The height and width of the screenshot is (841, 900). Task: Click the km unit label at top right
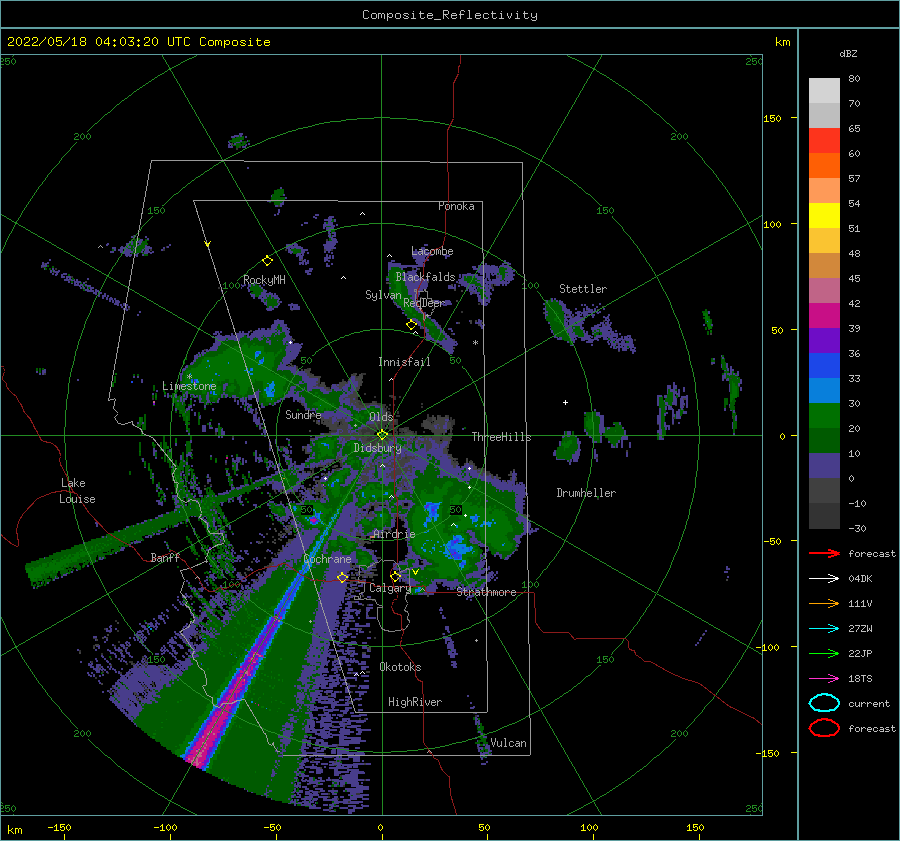click(x=782, y=42)
